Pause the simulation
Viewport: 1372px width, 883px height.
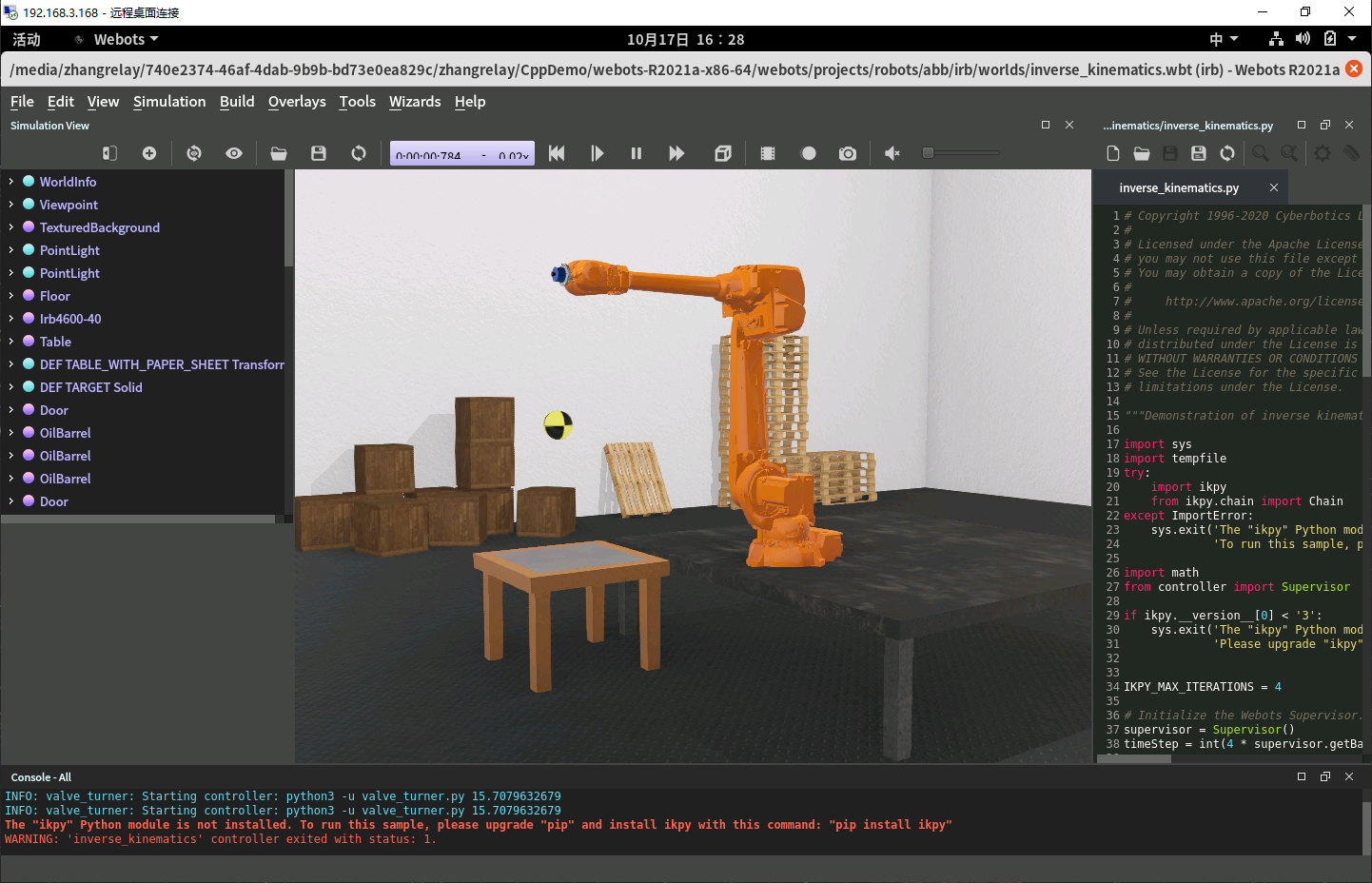(x=637, y=153)
